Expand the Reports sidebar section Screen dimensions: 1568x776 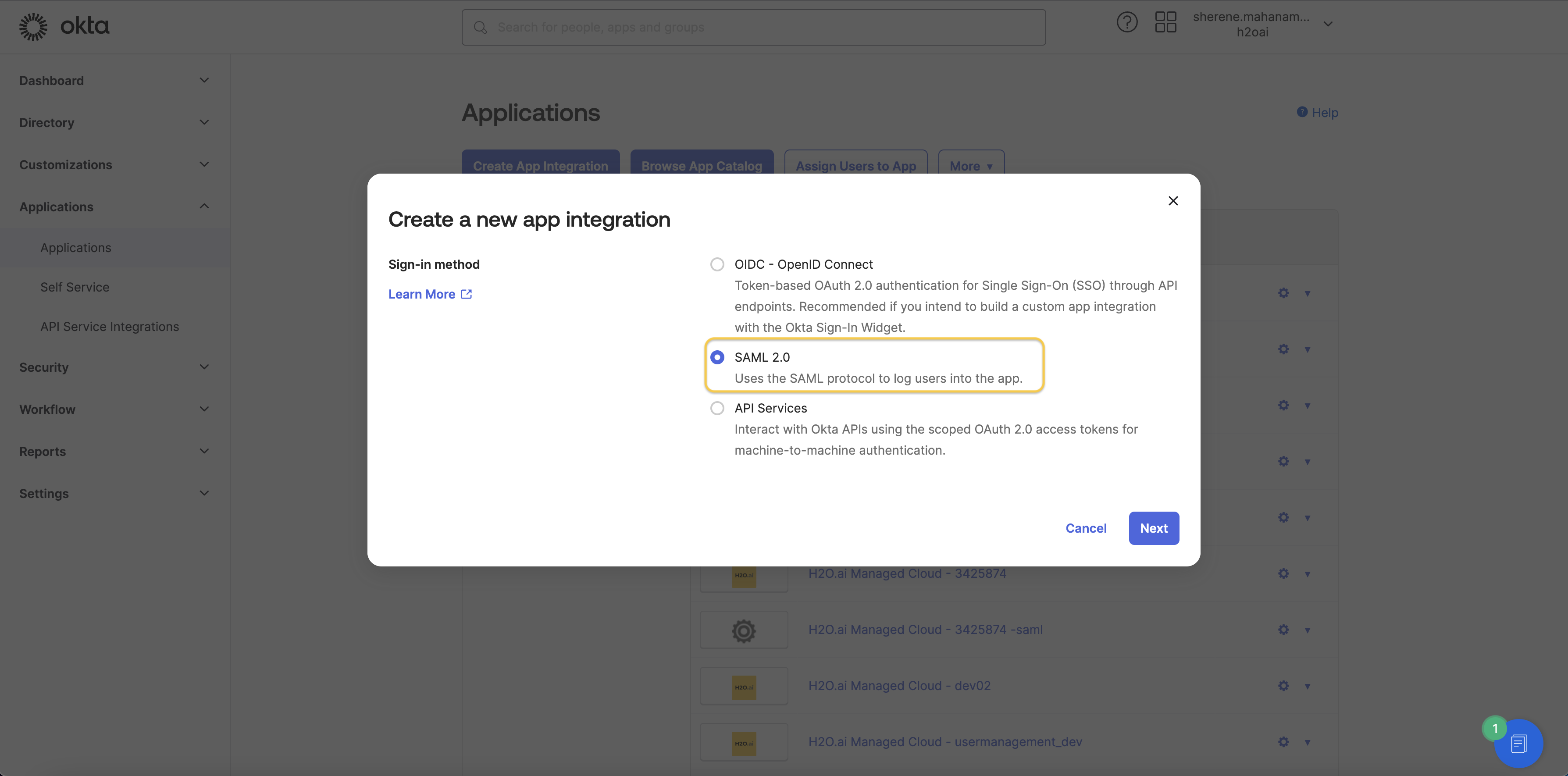[115, 451]
